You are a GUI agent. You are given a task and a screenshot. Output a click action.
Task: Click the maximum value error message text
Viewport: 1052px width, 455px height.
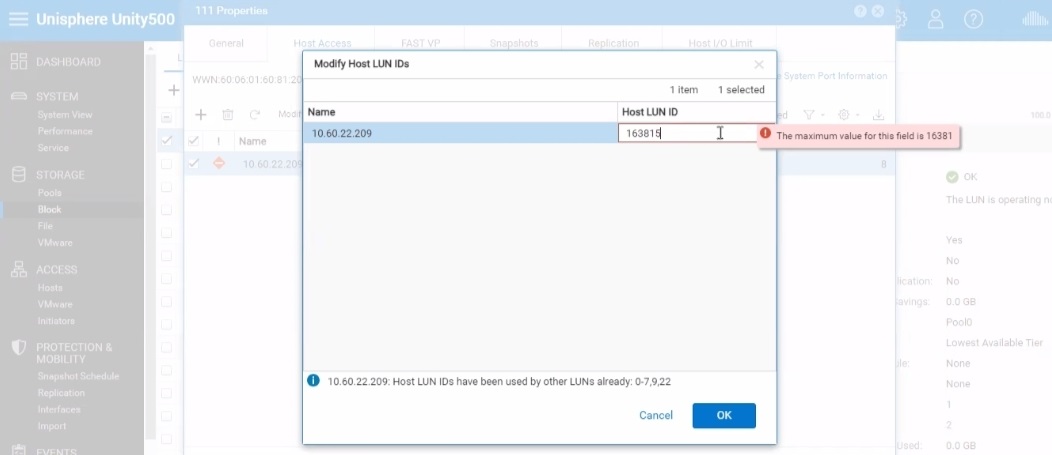click(865, 136)
